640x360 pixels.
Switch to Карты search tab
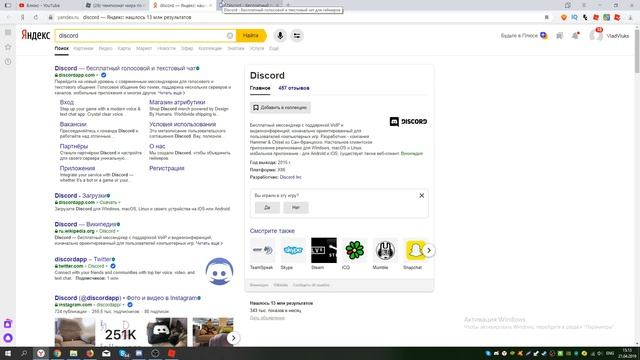point(124,48)
